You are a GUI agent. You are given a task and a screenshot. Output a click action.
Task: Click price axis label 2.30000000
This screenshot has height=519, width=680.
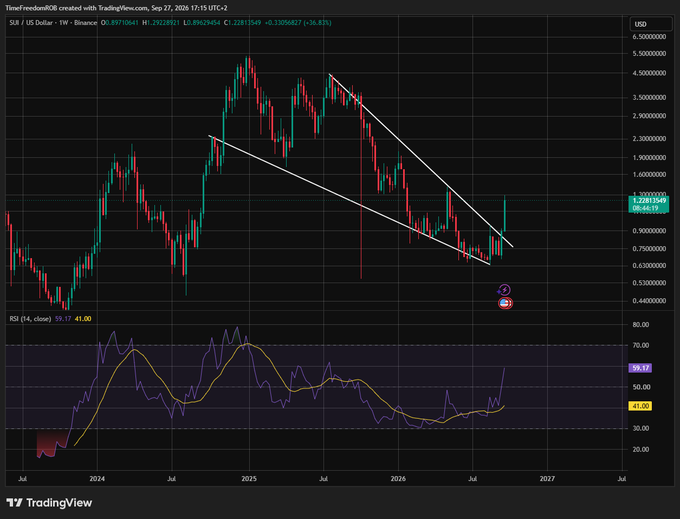tap(649, 139)
